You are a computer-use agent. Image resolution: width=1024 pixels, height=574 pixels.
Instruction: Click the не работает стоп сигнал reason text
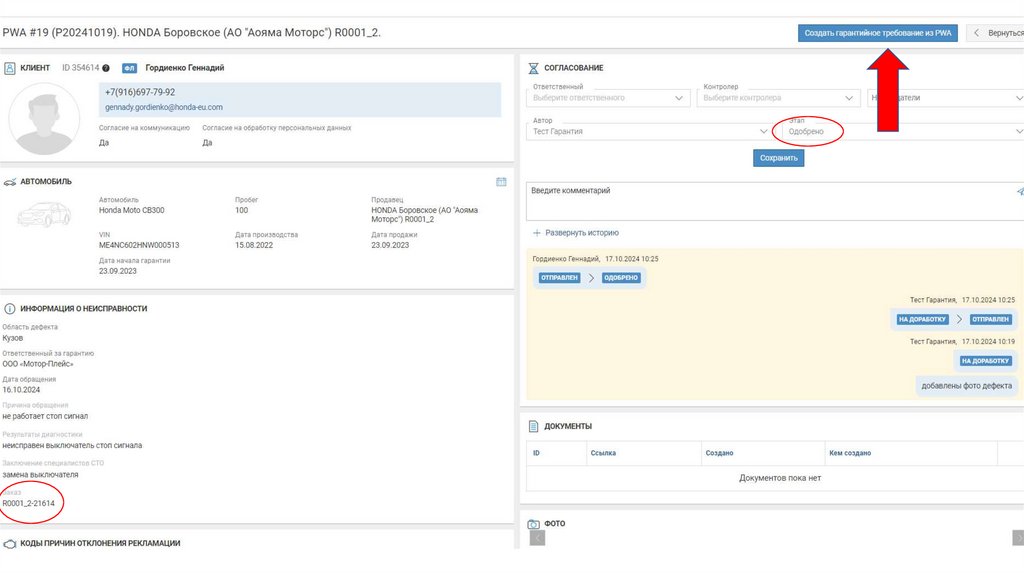pos(45,416)
